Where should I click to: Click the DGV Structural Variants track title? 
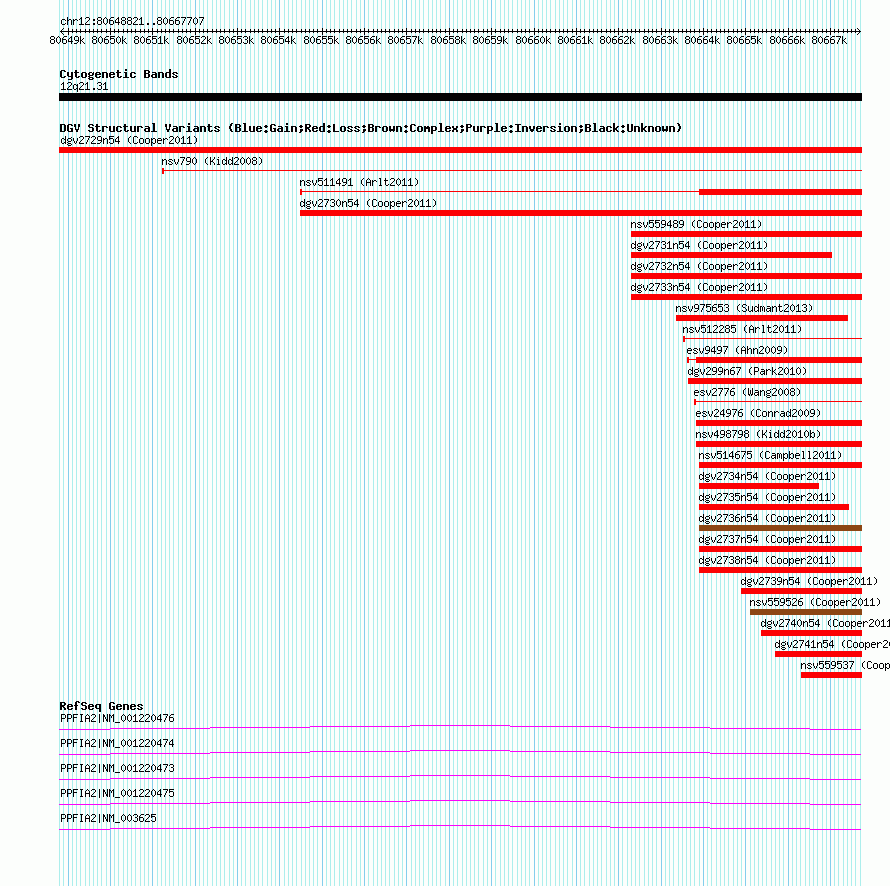pos(370,128)
